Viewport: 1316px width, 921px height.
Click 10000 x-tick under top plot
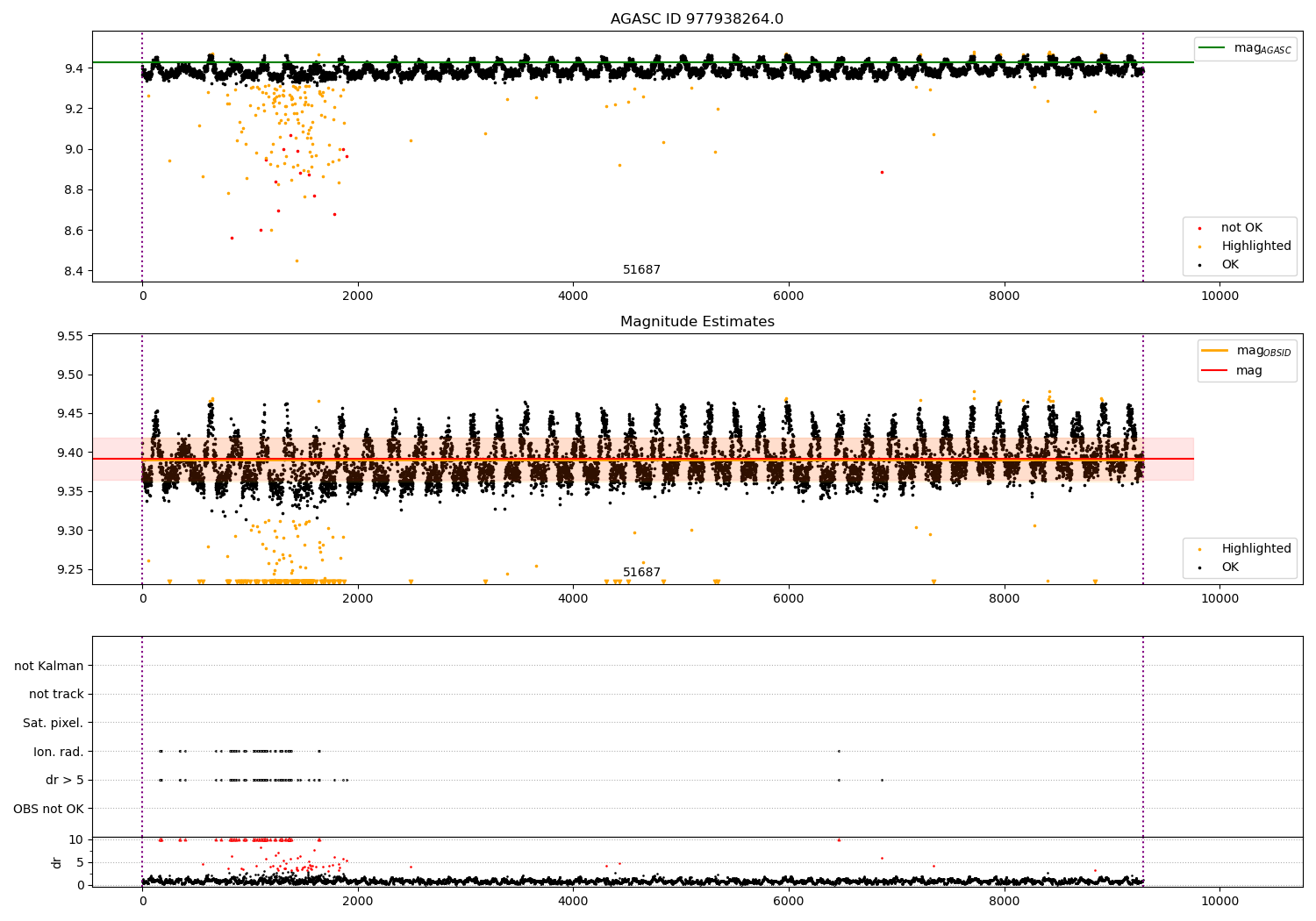coord(1219,296)
